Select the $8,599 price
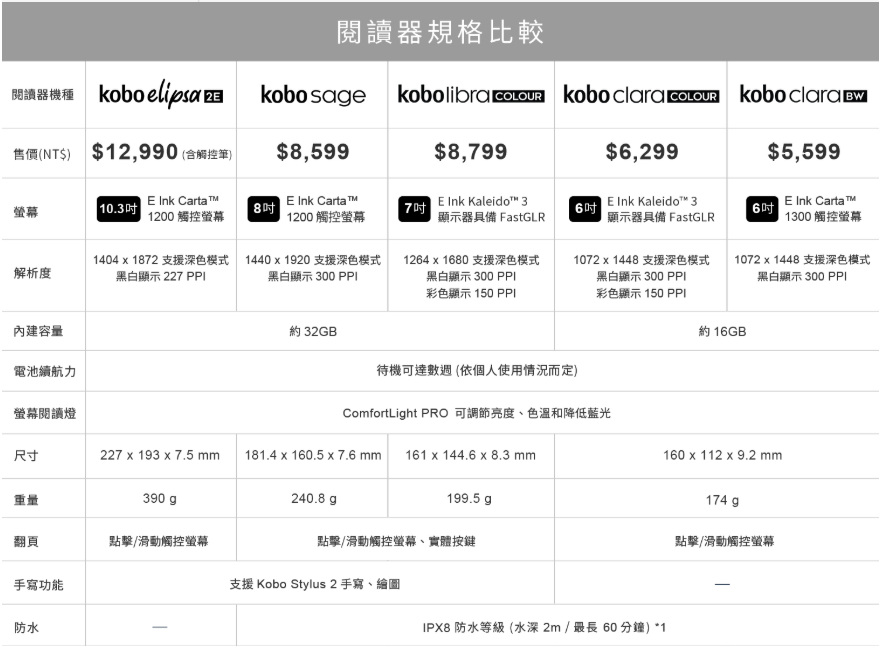The image size is (892, 646). click(313, 152)
